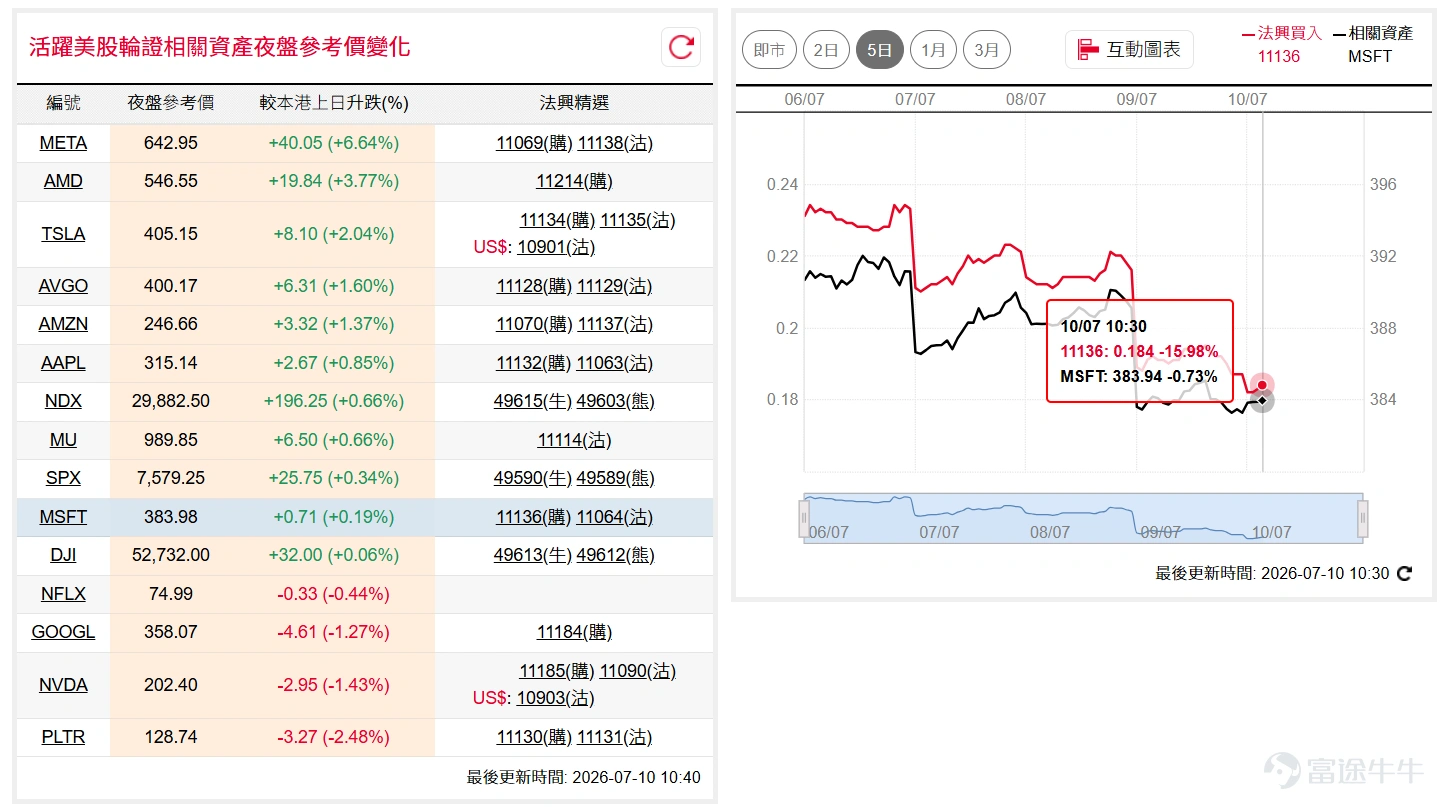Open the AMZN stock link
This screenshot has height=807, width=1444.
click(63, 324)
